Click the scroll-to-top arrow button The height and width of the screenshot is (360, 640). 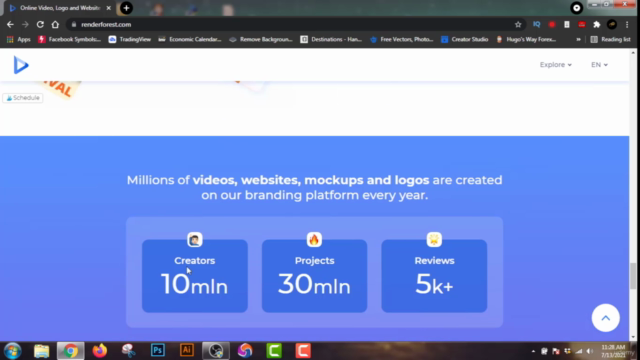pos(606,318)
